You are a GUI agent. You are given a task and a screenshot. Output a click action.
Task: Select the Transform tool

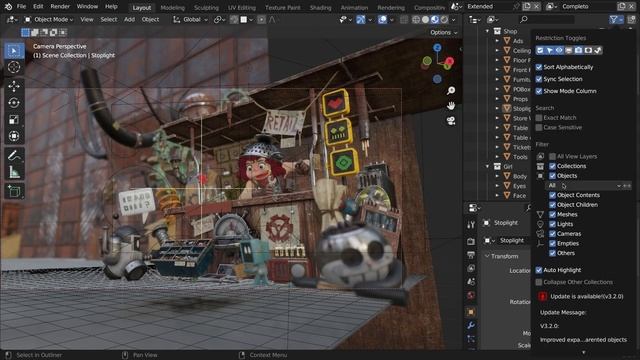[14, 136]
